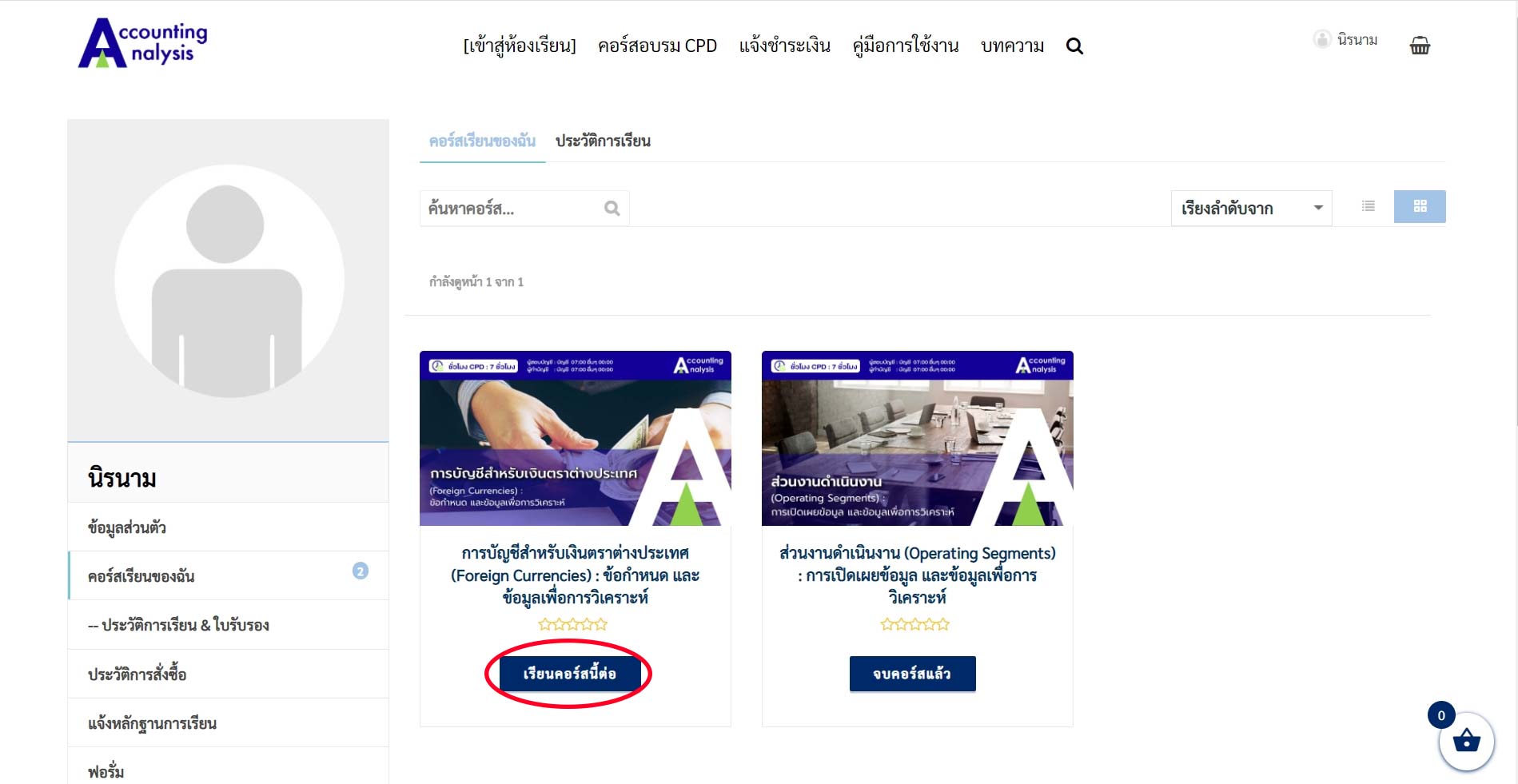Click the จบคอร์สแล้ว button
The image size is (1518, 784).
click(x=912, y=674)
